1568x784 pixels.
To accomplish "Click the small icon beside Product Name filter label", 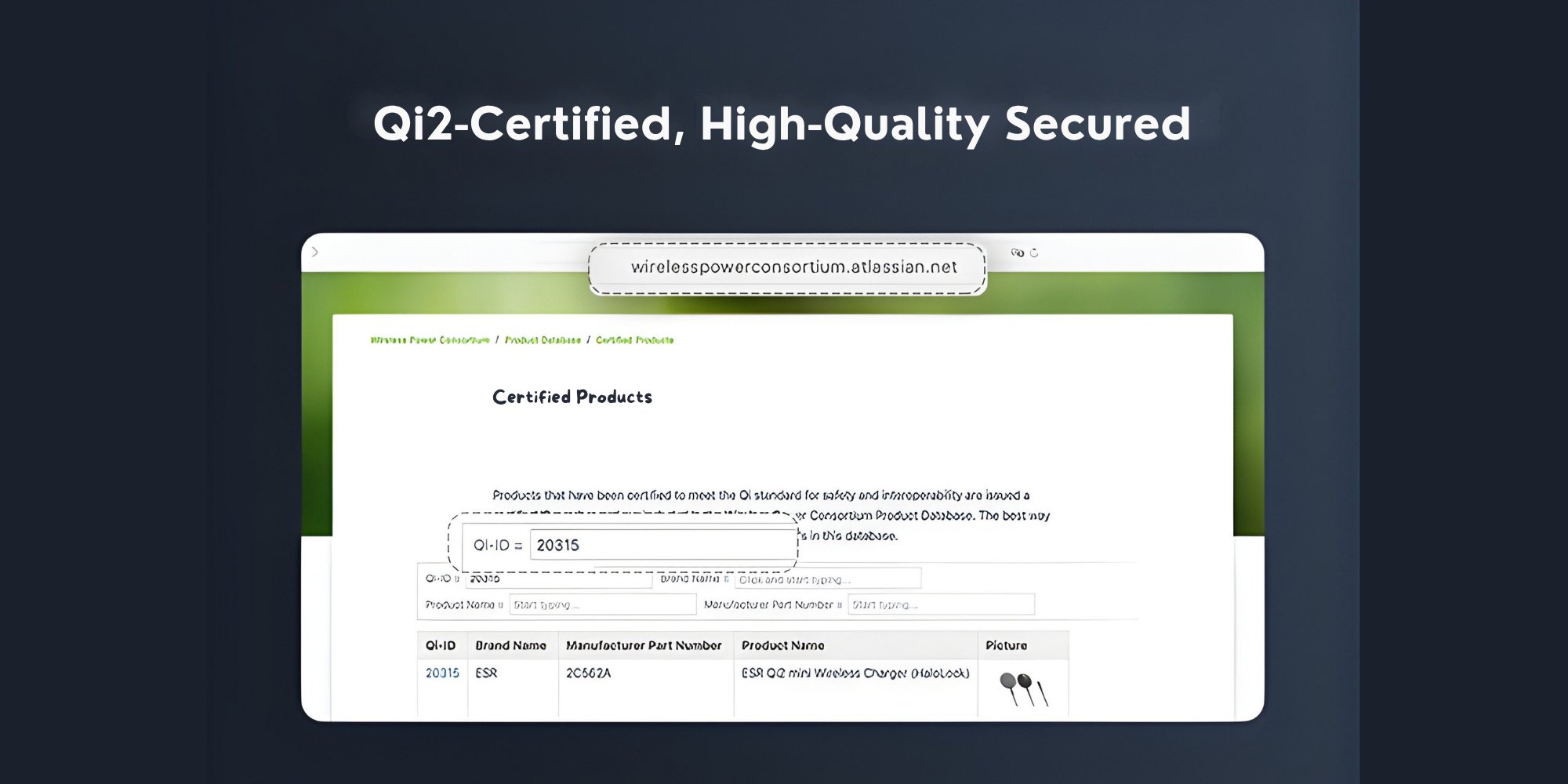I will pos(501,605).
